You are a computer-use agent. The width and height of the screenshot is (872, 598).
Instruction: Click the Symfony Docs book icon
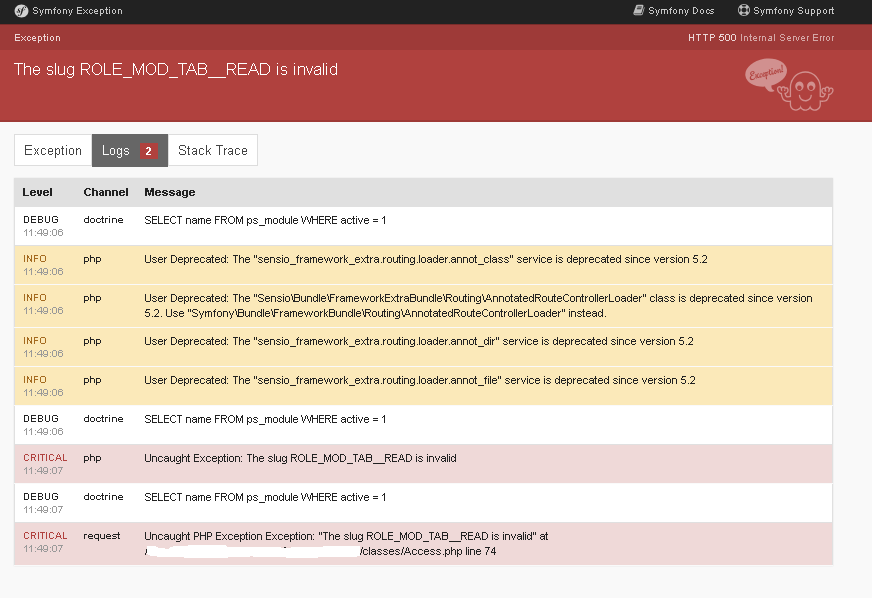click(638, 10)
